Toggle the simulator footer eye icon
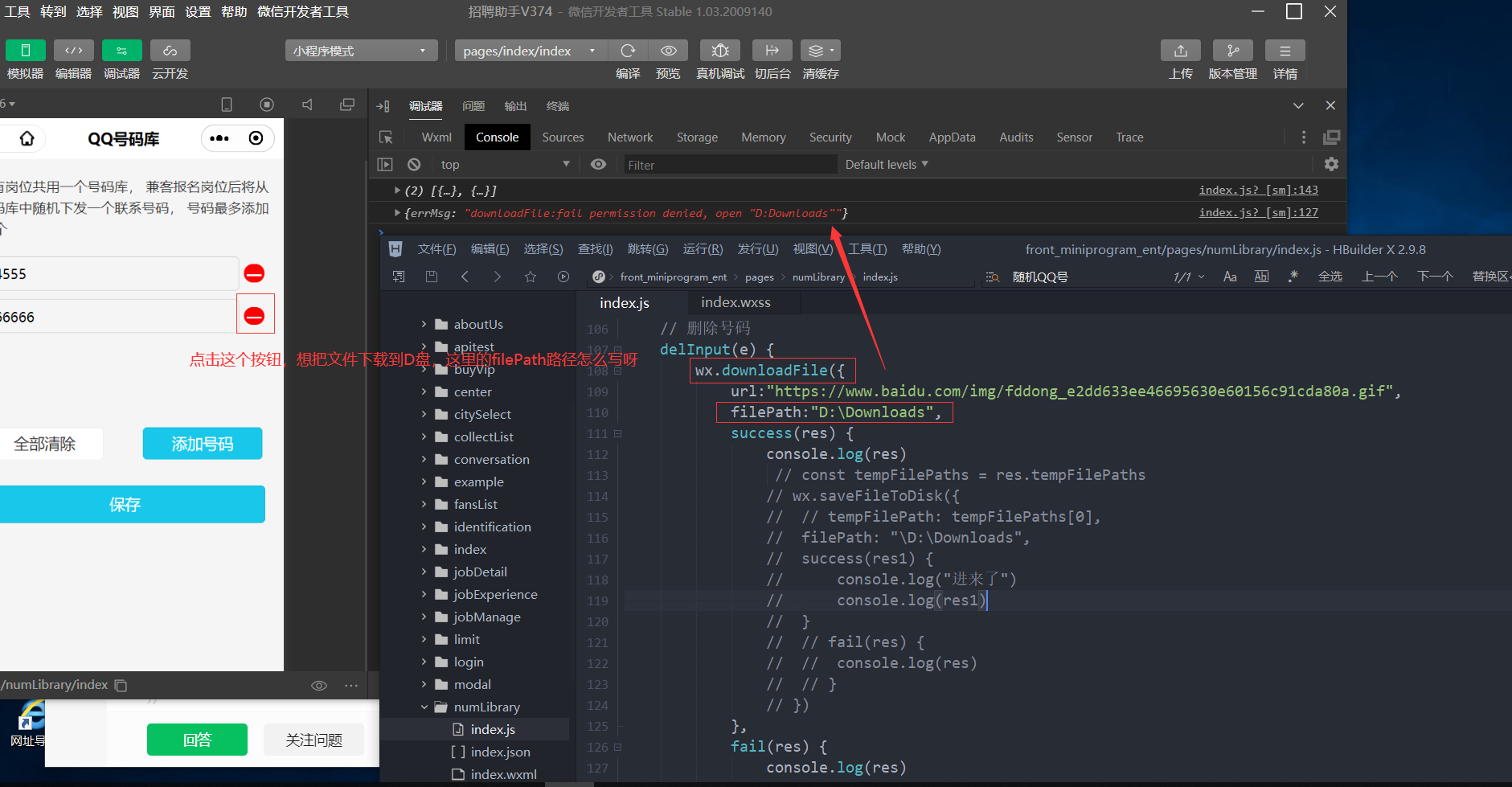 (x=319, y=685)
